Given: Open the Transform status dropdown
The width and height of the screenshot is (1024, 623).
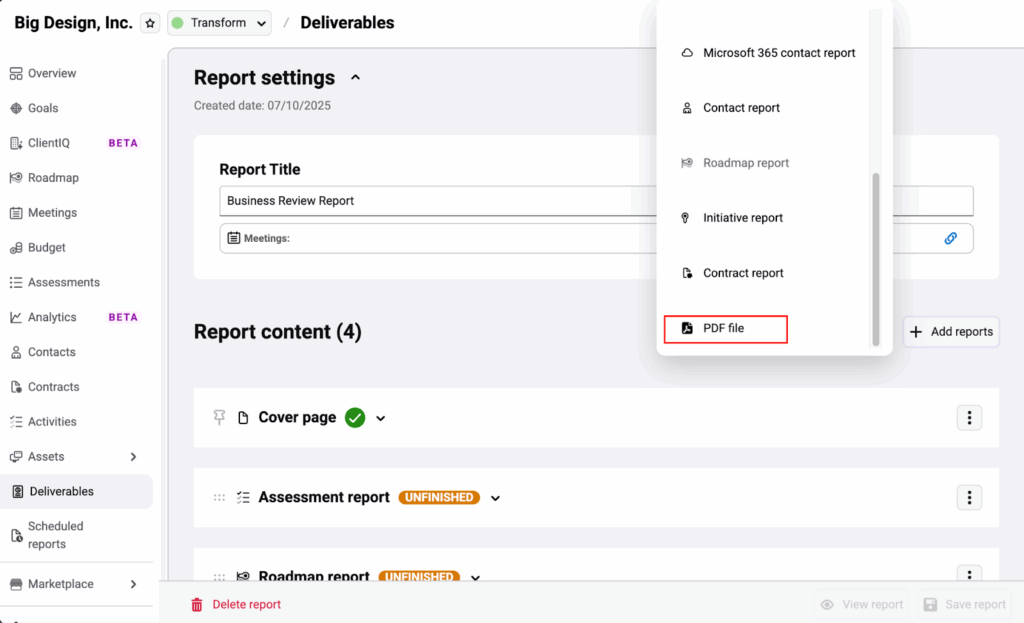Looking at the screenshot, I should pyautogui.click(x=219, y=23).
